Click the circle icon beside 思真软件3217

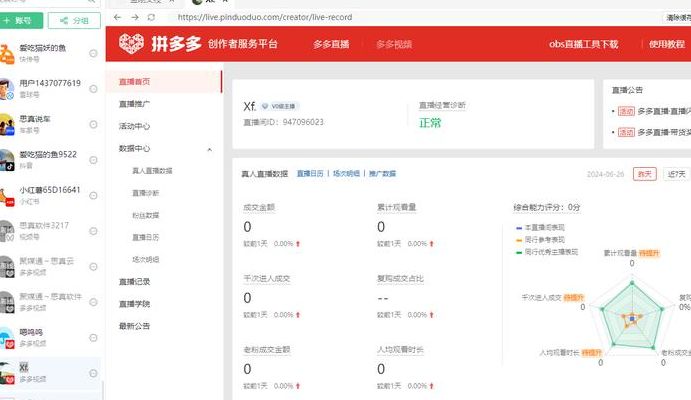coord(93,231)
